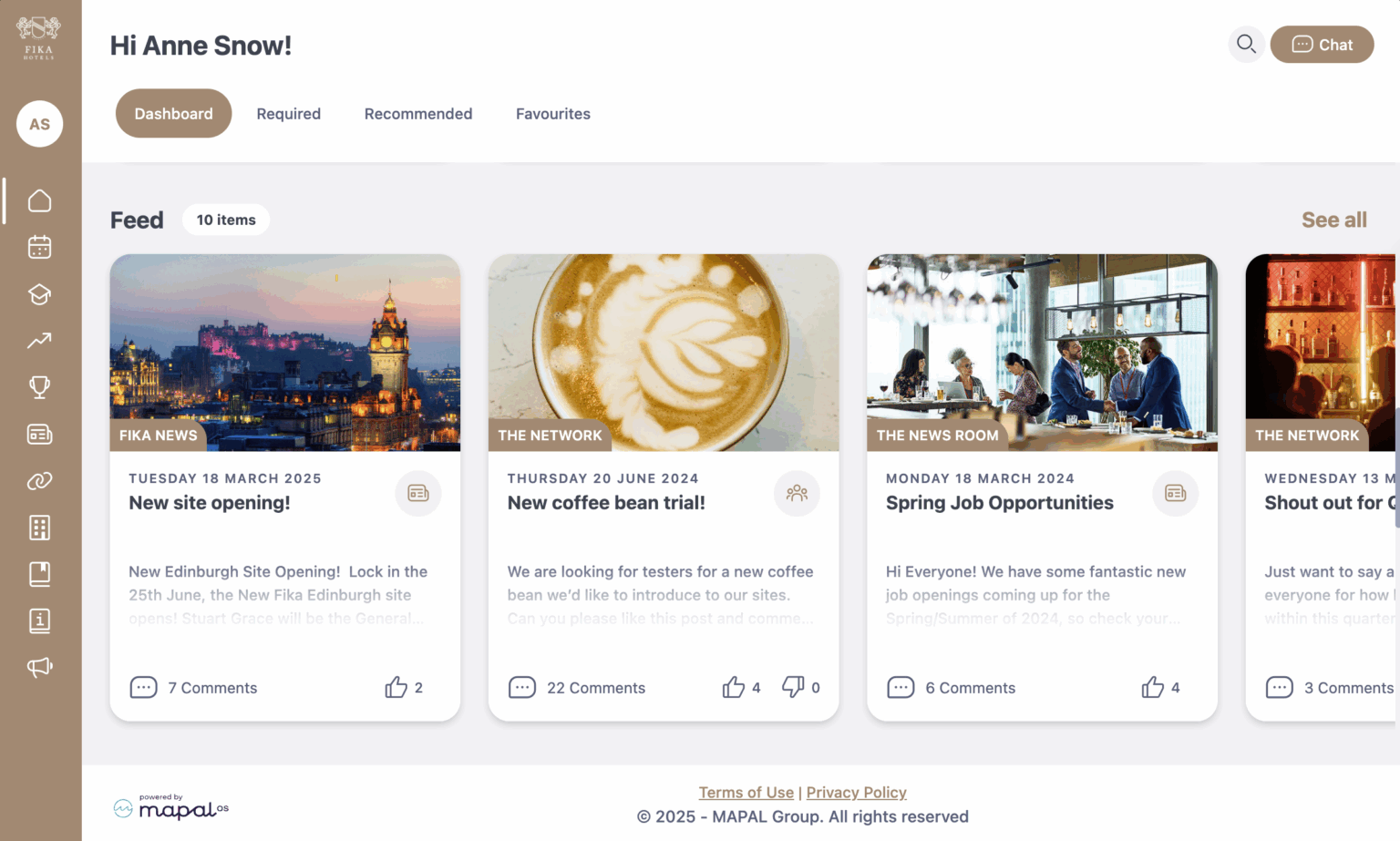Open the link chain icon in sidebar

pyautogui.click(x=39, y=481)
